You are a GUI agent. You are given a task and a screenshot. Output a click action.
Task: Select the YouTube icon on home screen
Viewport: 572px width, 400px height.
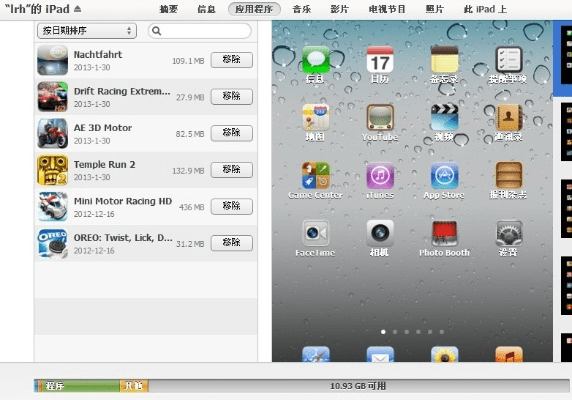(x=380, y=117)
